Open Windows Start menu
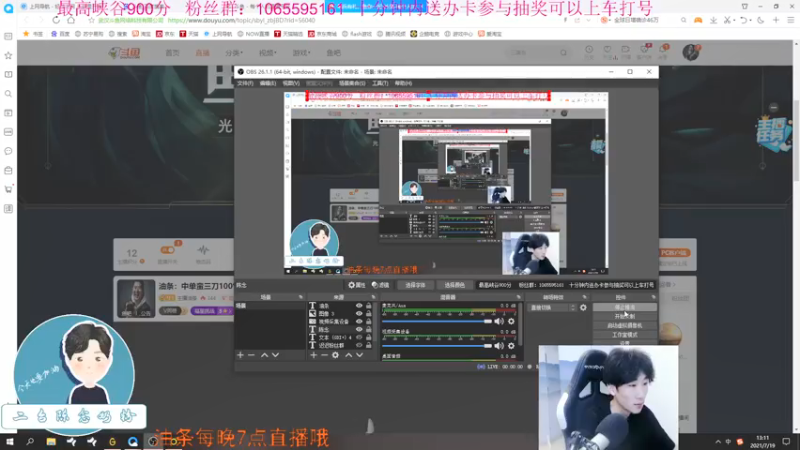800x450 pixels. pyautogui.click(x=10, y=441)
